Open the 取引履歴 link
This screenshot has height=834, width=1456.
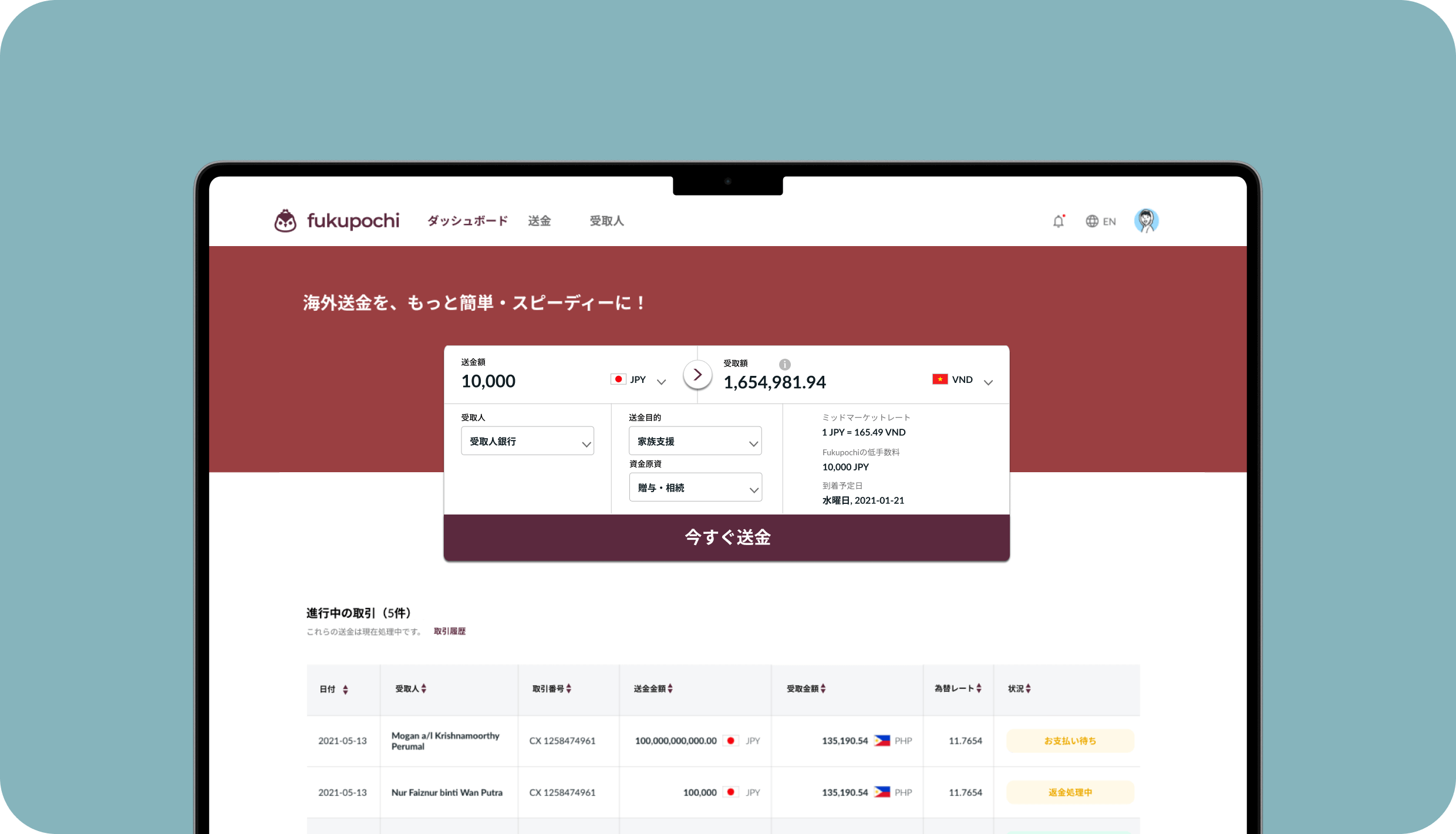[x=449, y=631]
